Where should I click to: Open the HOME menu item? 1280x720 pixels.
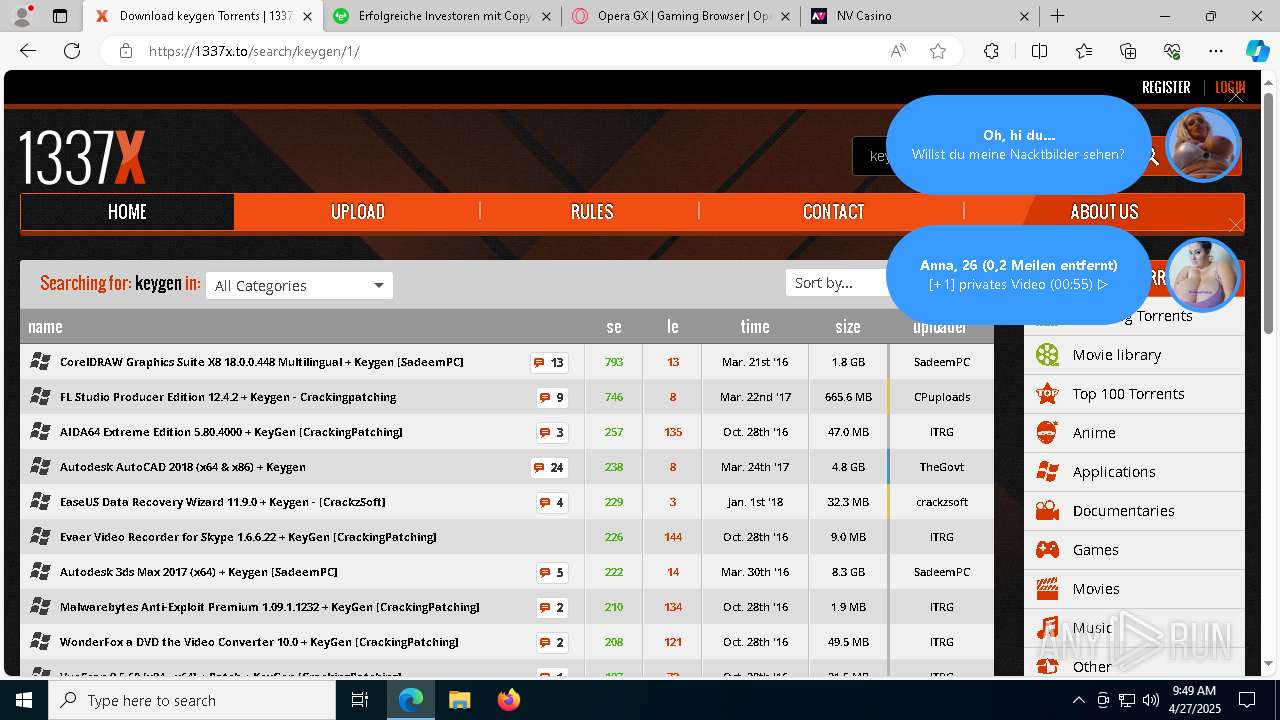127,212
